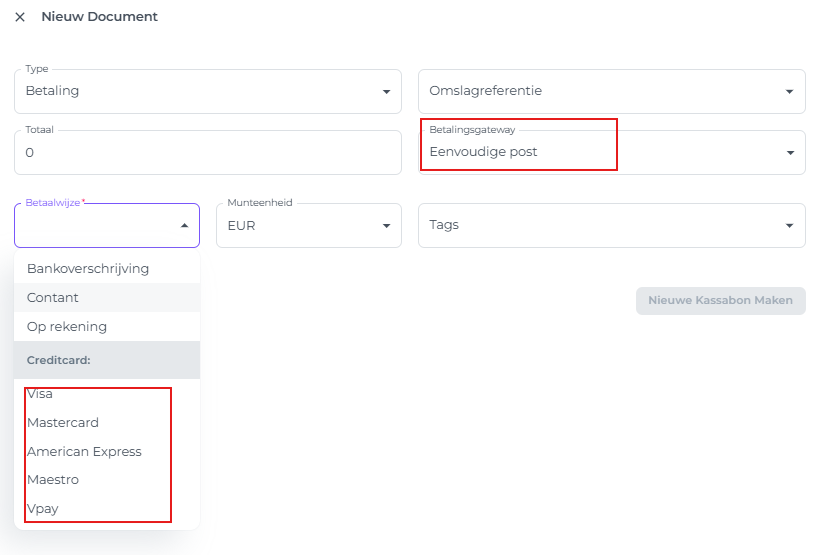Image resolution: width=818 pixels, height=555 pixels.
Task: Choose American Express option
Action: [x=84, y=452]
